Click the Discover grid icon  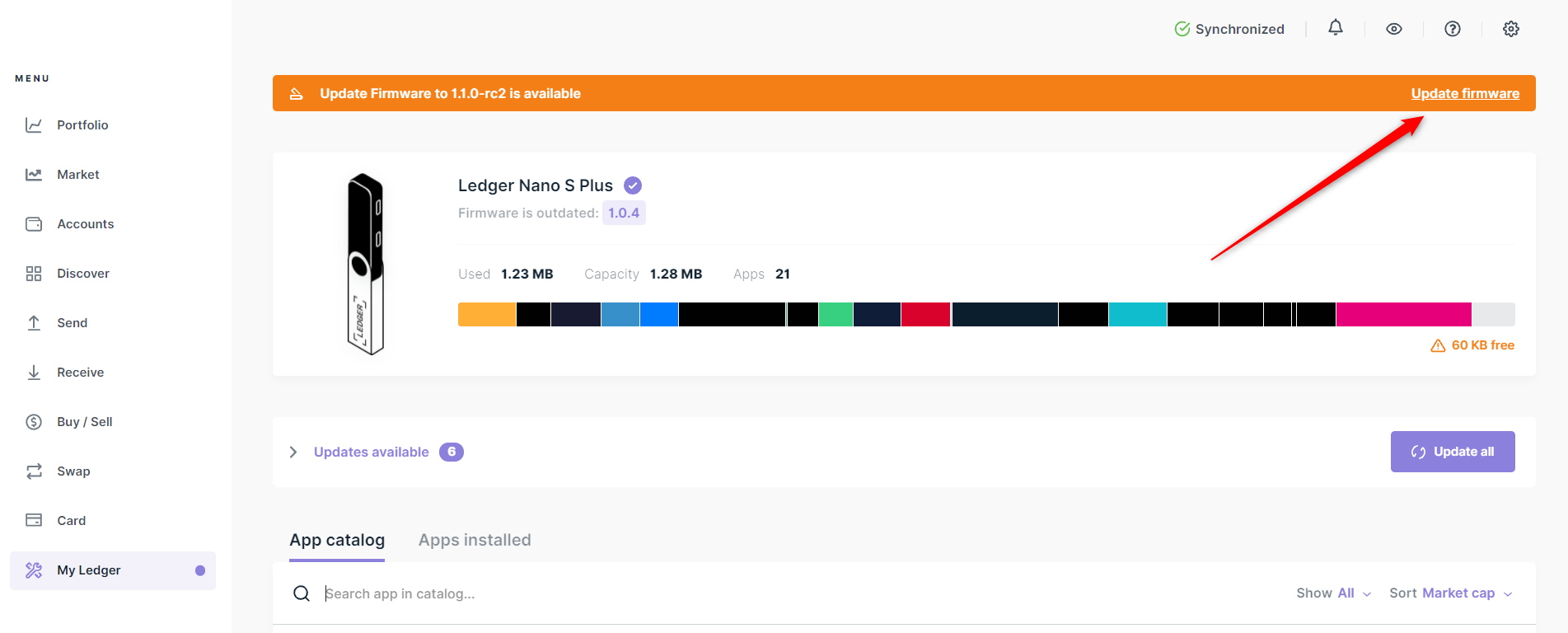coord(34,274)
